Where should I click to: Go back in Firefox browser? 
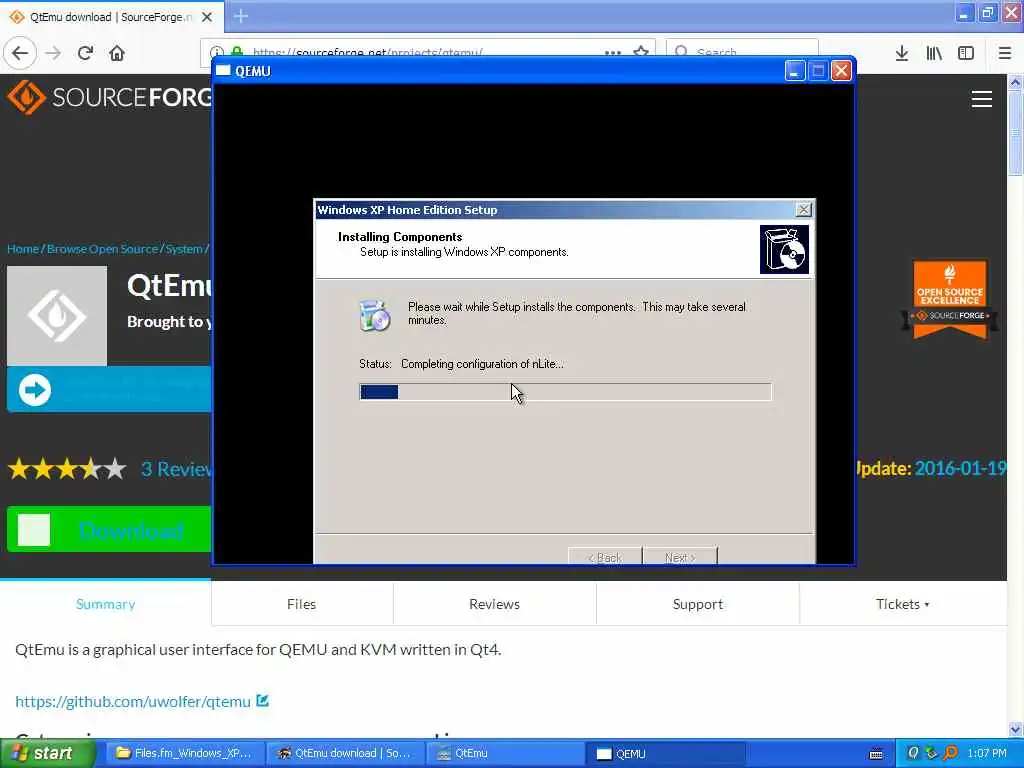click(x=20, y=53)
